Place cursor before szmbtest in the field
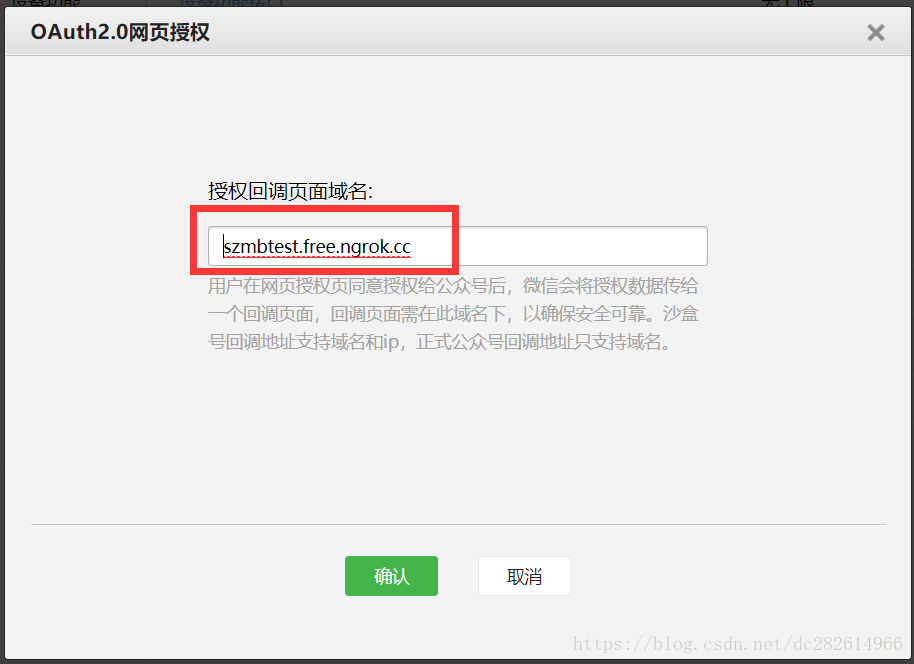This screenshot has height=664, width=914. 224,247
